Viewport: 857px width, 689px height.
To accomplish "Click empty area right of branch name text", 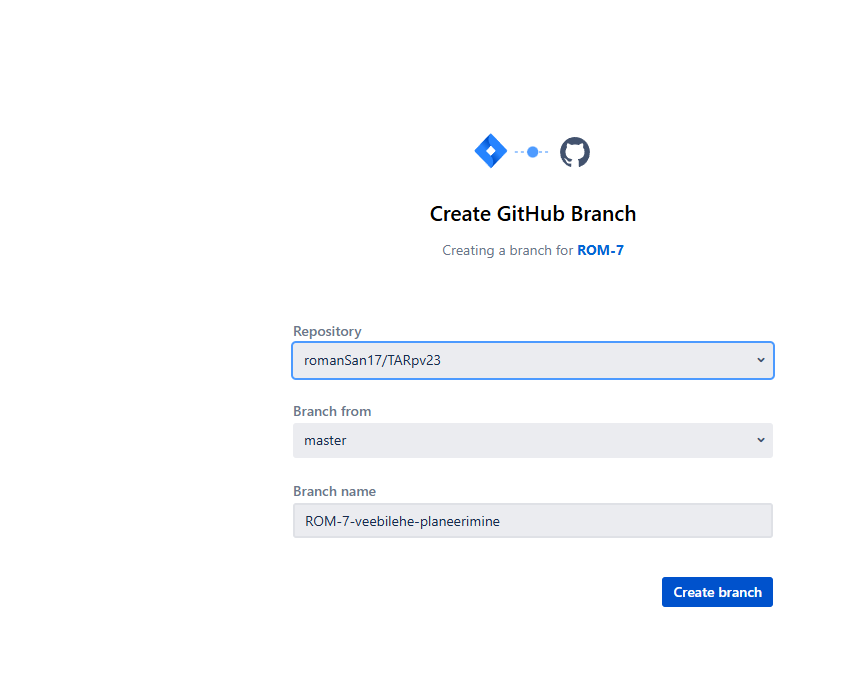I will pos(634,521).
